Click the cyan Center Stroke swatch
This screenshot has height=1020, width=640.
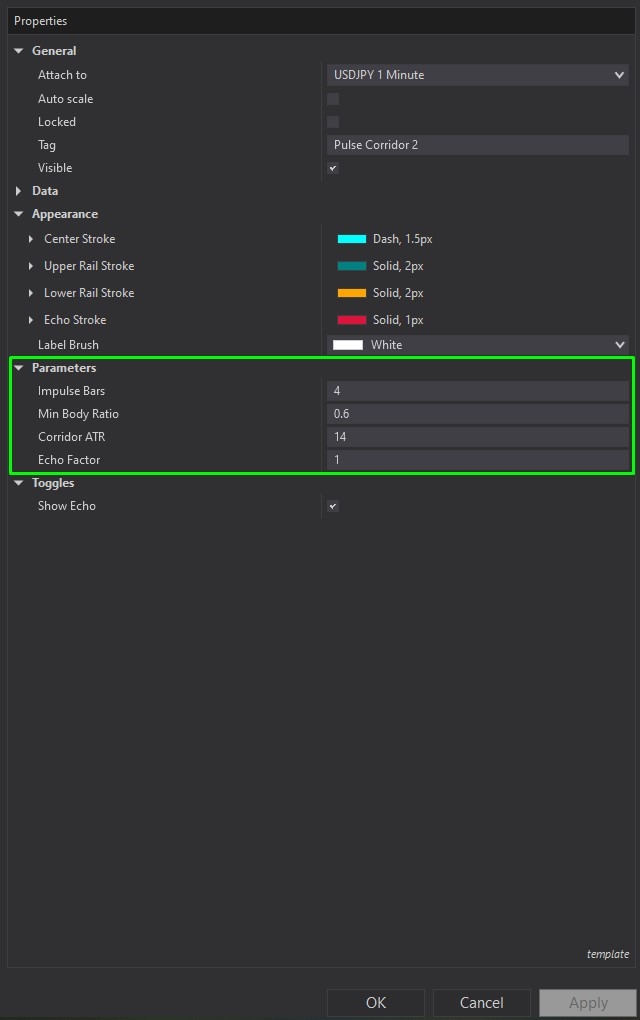[352, 239]
